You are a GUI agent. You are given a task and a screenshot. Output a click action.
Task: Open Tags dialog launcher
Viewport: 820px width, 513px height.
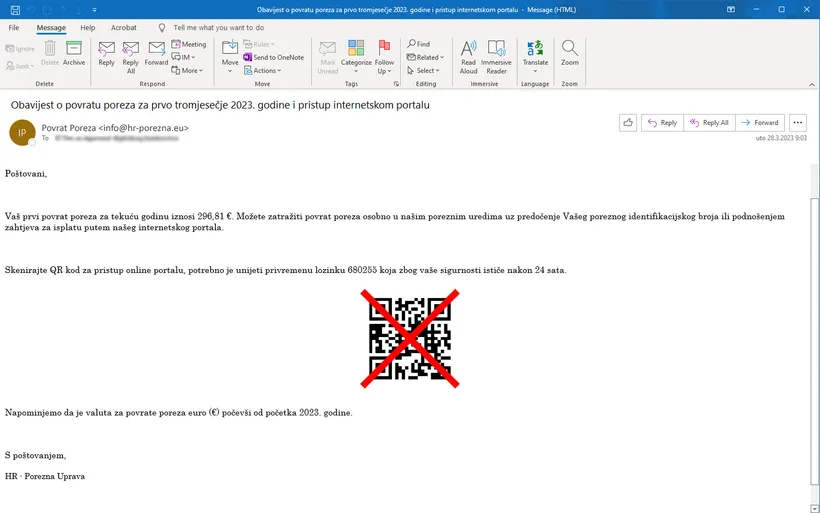(396, 84)
